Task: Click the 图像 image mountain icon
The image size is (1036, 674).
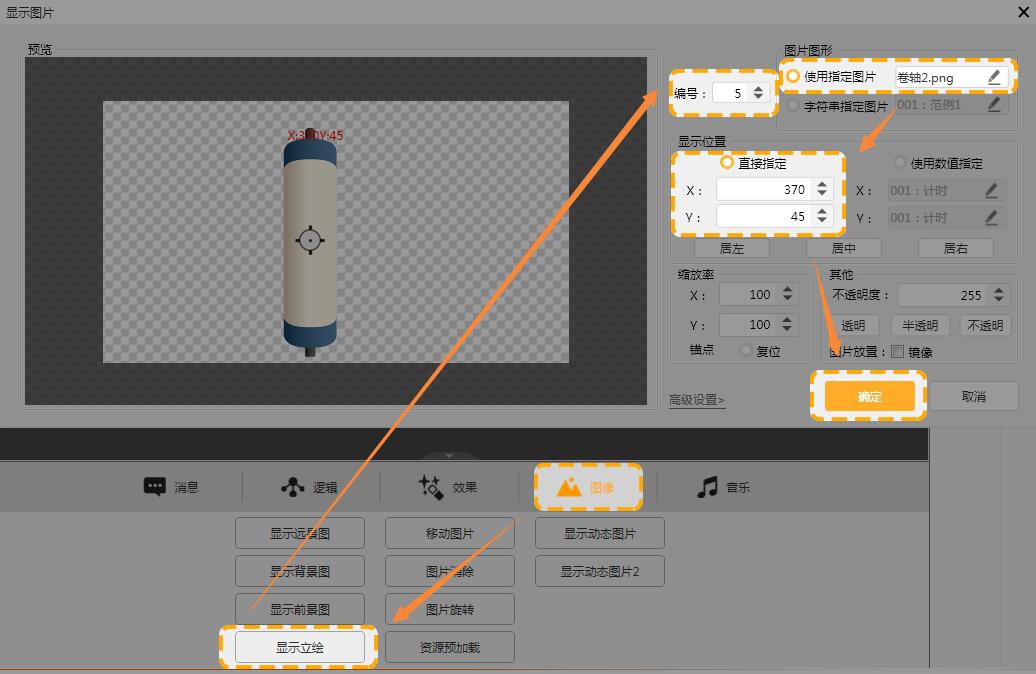Action: (x=569, y=487)
